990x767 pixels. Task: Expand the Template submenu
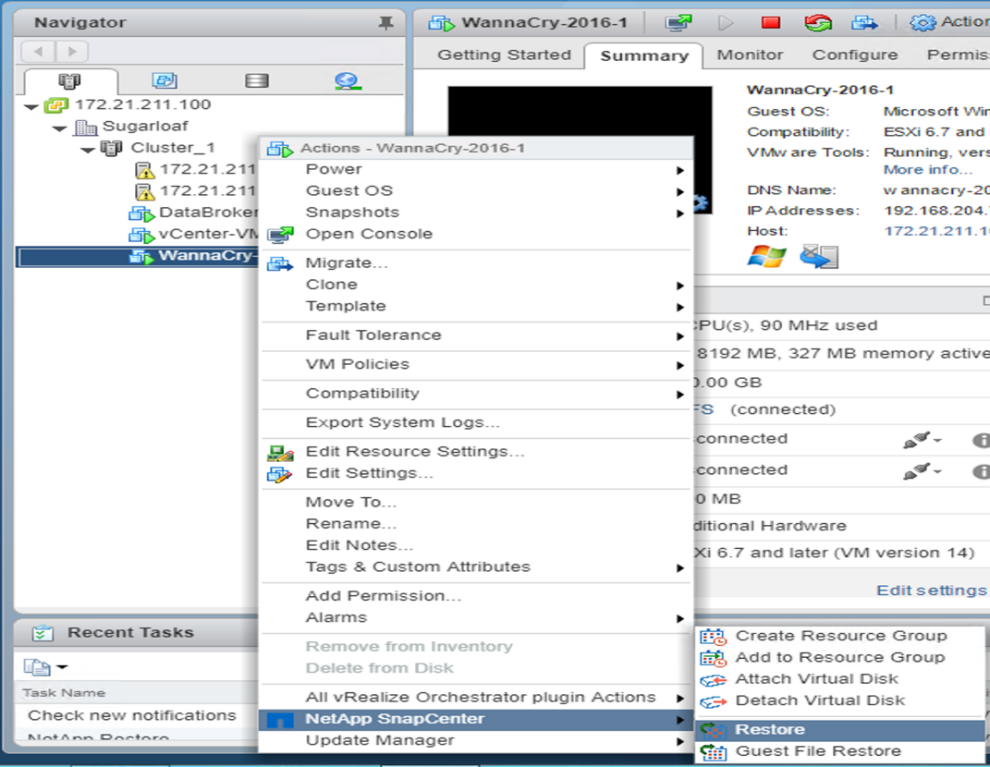click(477, 306)
